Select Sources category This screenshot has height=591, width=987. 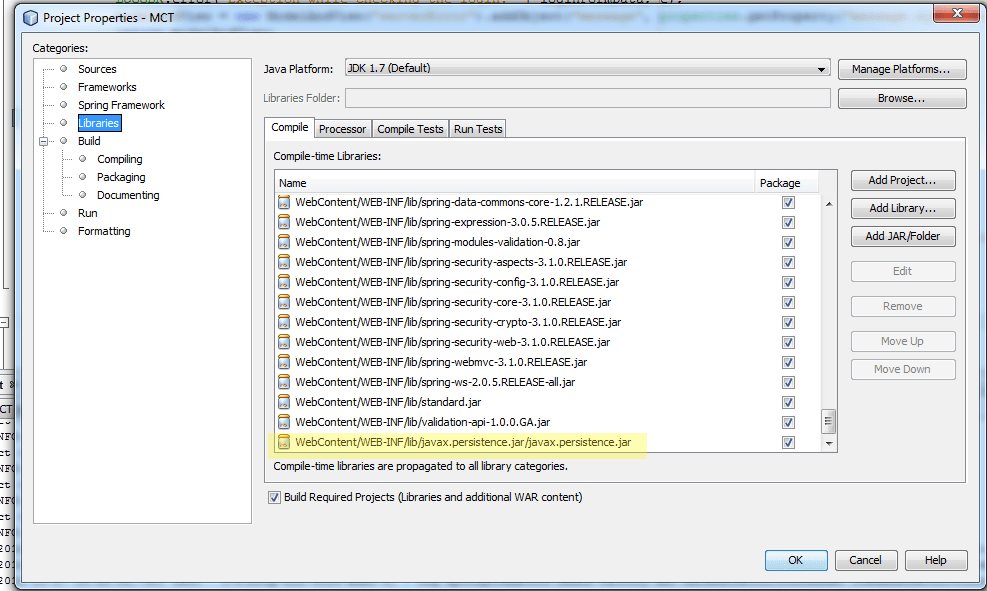[x=97, y=69]
